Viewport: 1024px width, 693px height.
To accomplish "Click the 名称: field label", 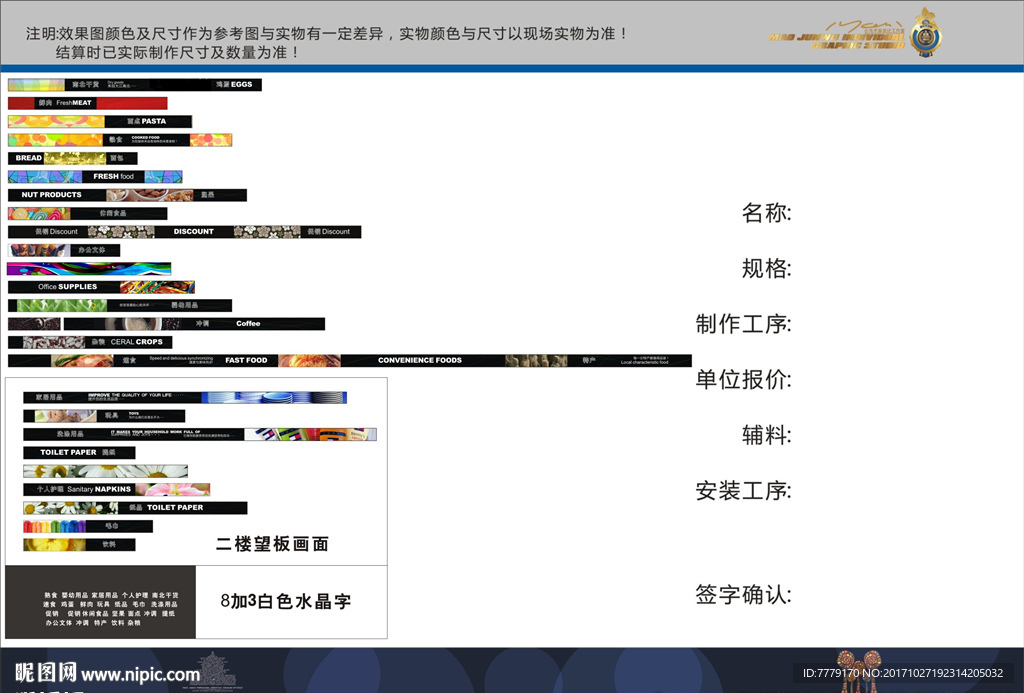I will click(767, 213).
